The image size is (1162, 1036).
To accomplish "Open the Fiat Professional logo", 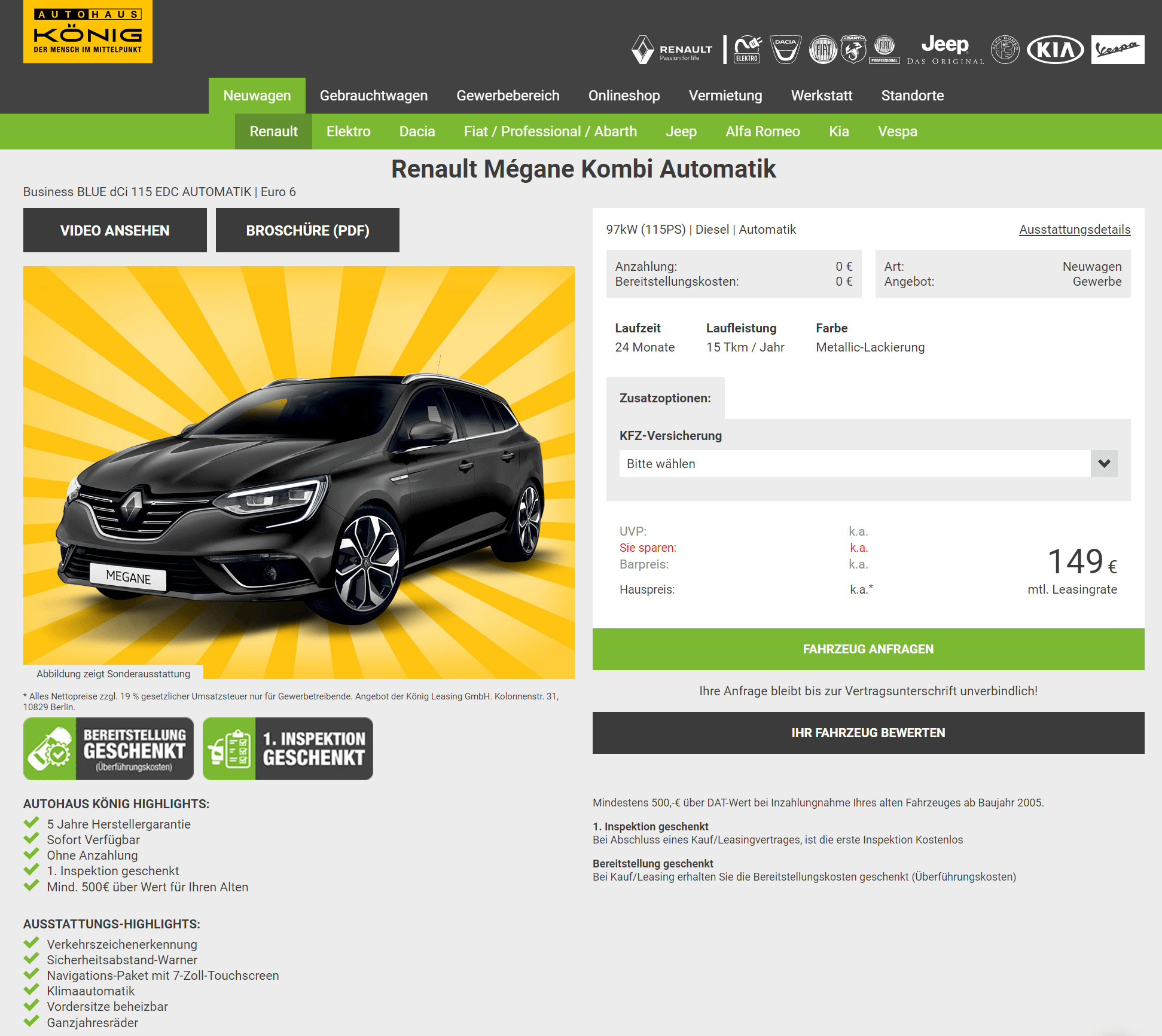I will point(885,50).
